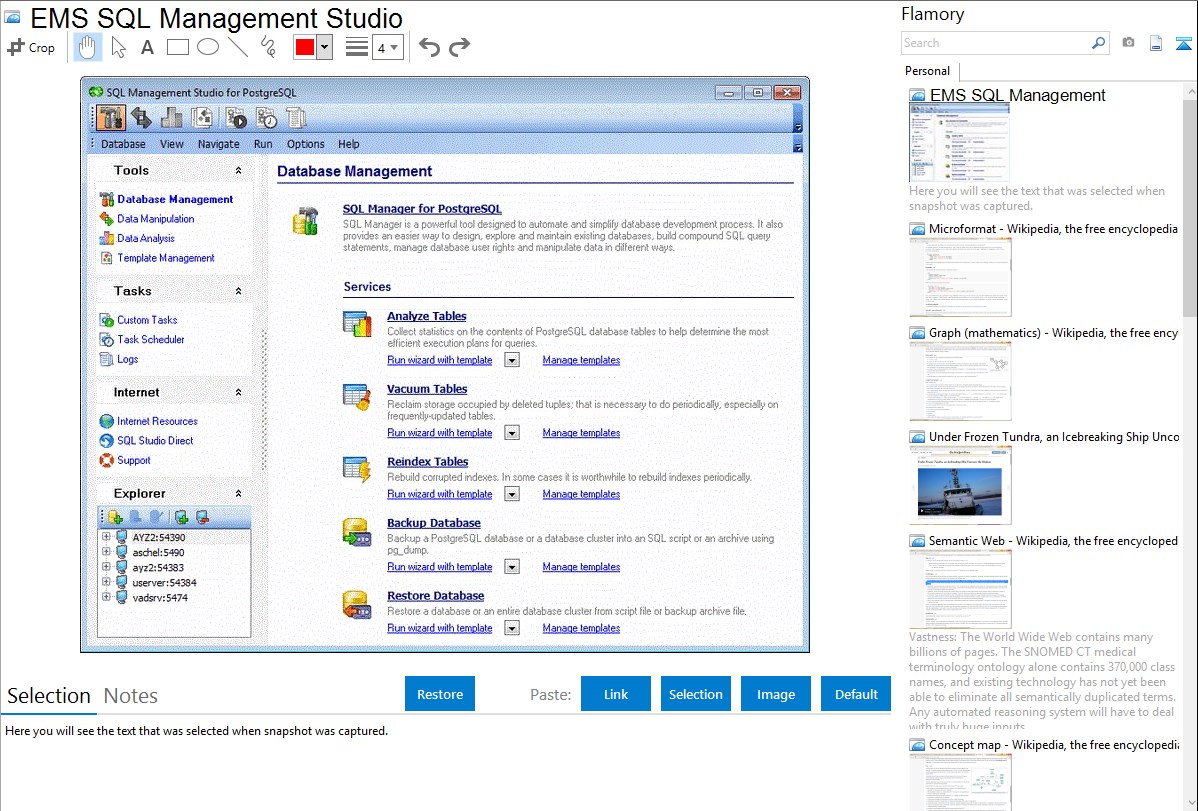This screenshot has height=811, width=1198.
Task: Click the Database Management toolbar icon
Action: pyautogui.click(x=111, y=118)
